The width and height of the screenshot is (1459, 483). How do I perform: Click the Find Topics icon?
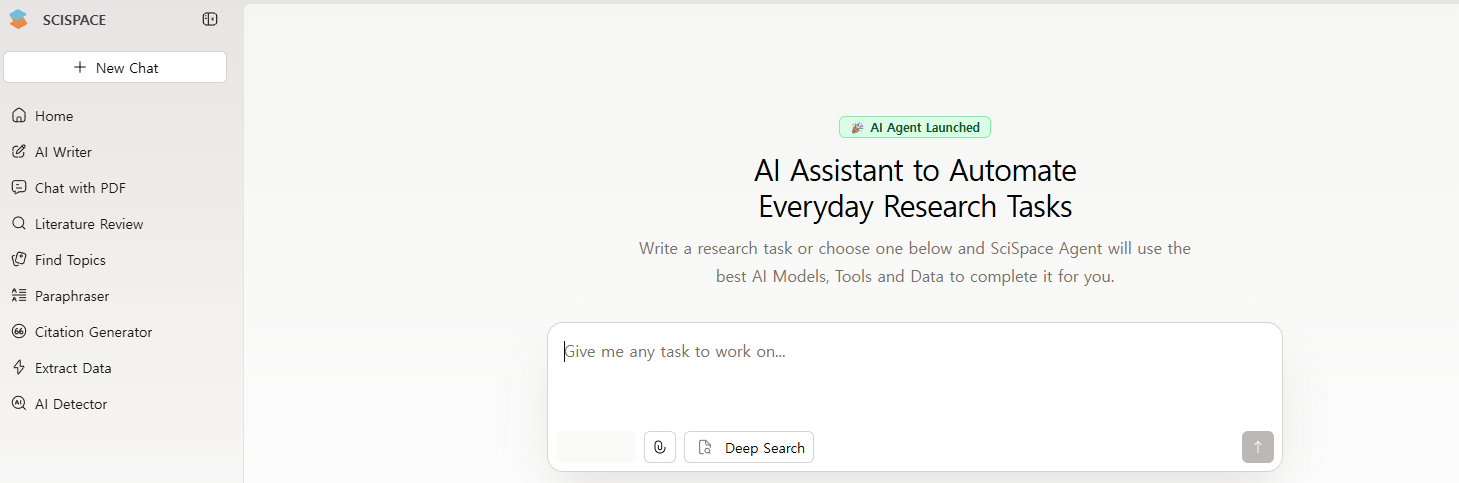[18, 260]
